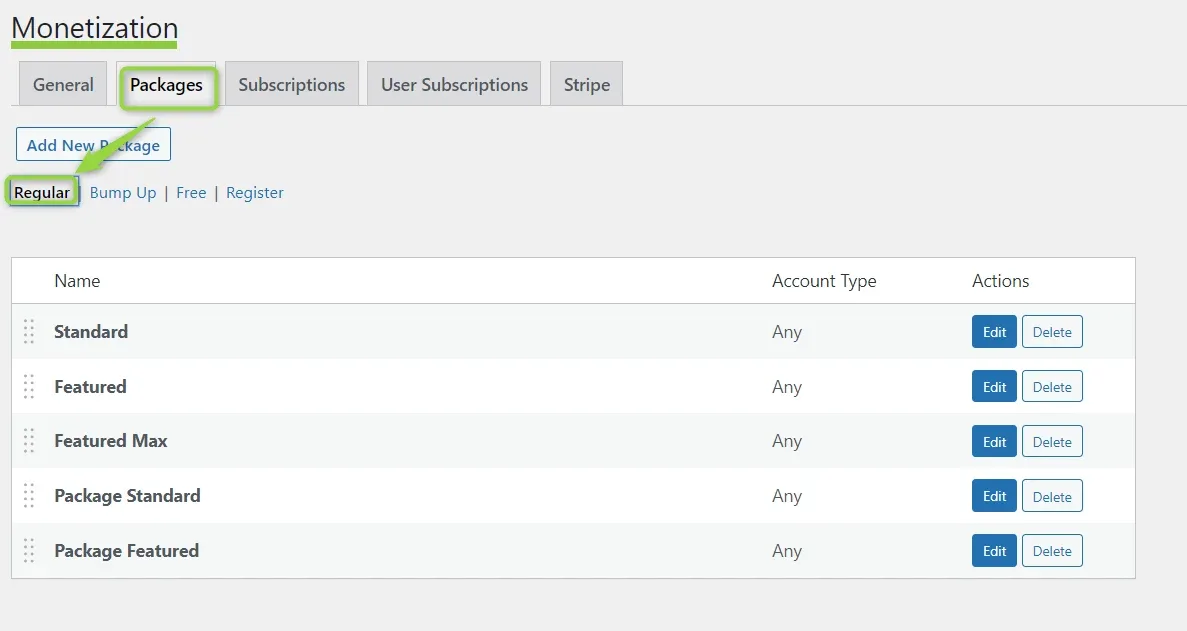Edit the Featured package
Image resolution: width=1187 pixels, height=631 pixels.
pyautogui.click(x=994, y=387)
